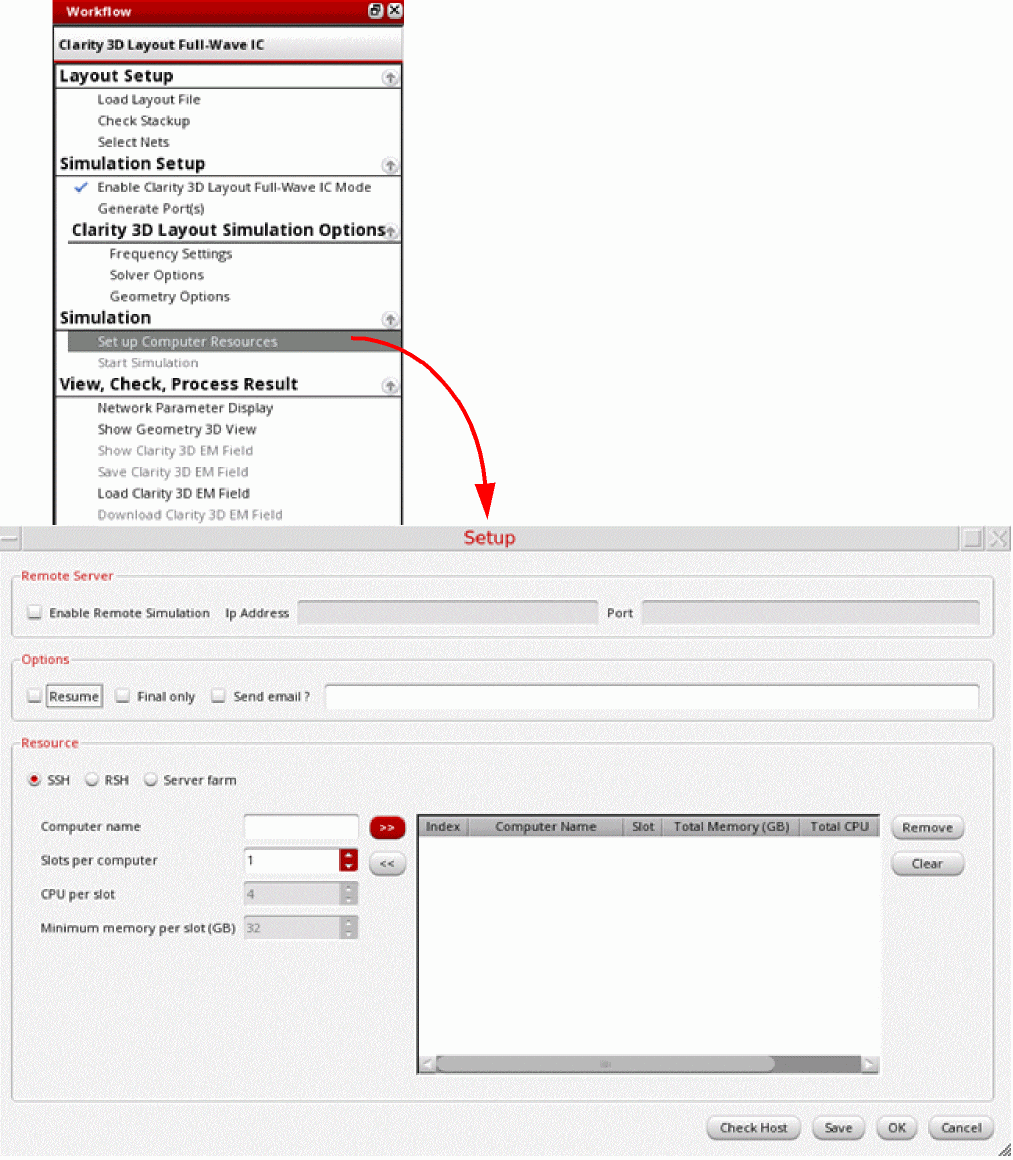Click Download Clarity 3D EM Field
The height and width of the screenshot is (1160, 1013).
coord(190,515)
